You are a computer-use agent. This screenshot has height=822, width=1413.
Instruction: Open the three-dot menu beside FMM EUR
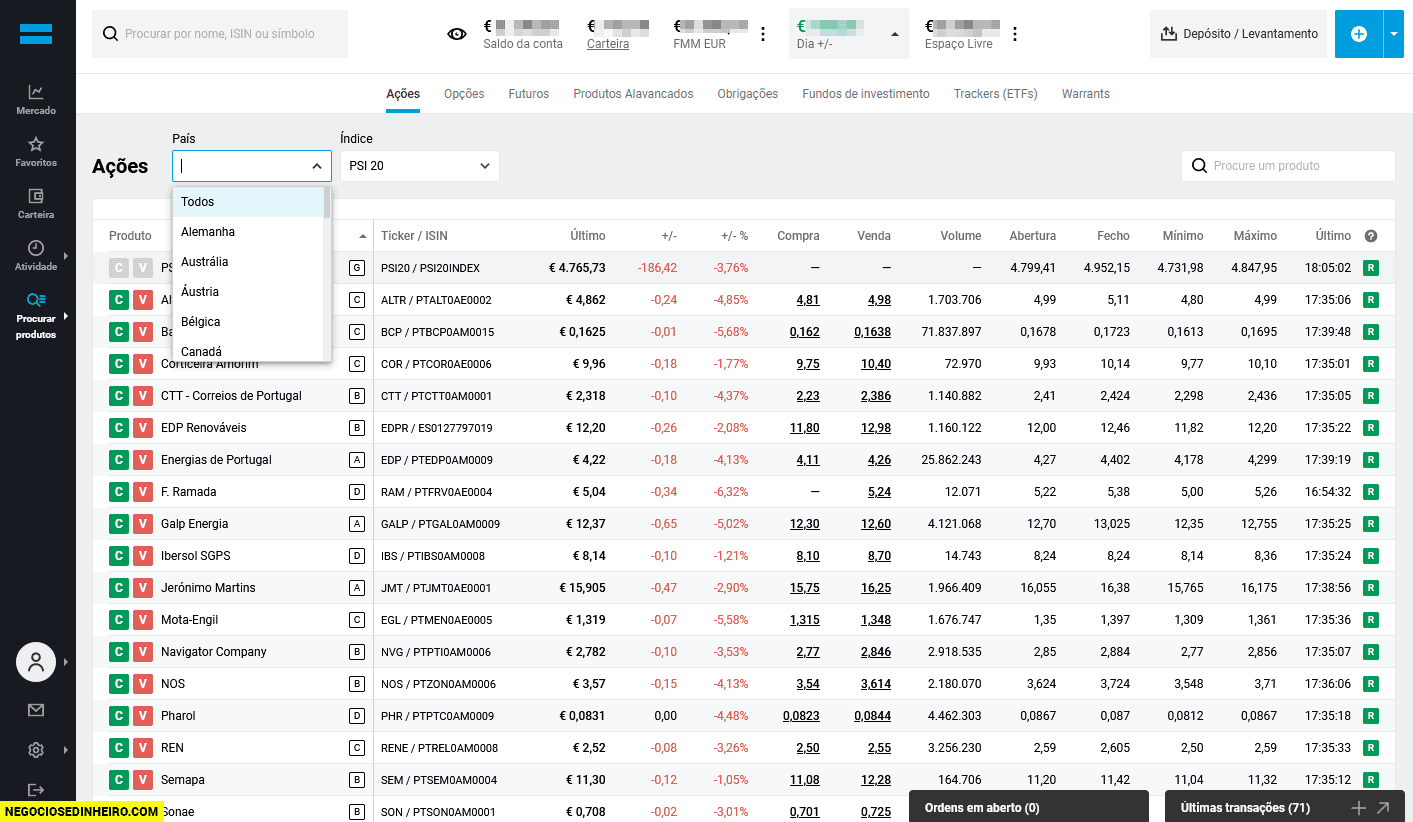763,34
